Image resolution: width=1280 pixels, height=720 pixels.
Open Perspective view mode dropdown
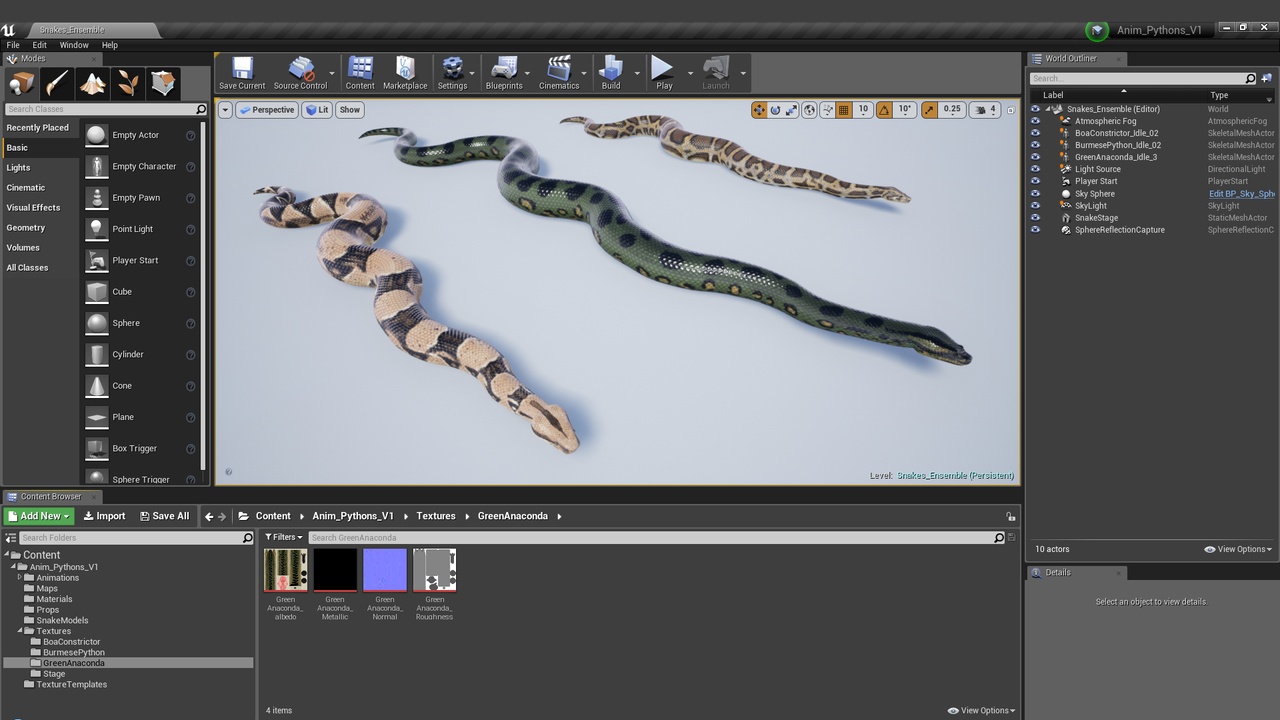(x=267, y=110)
